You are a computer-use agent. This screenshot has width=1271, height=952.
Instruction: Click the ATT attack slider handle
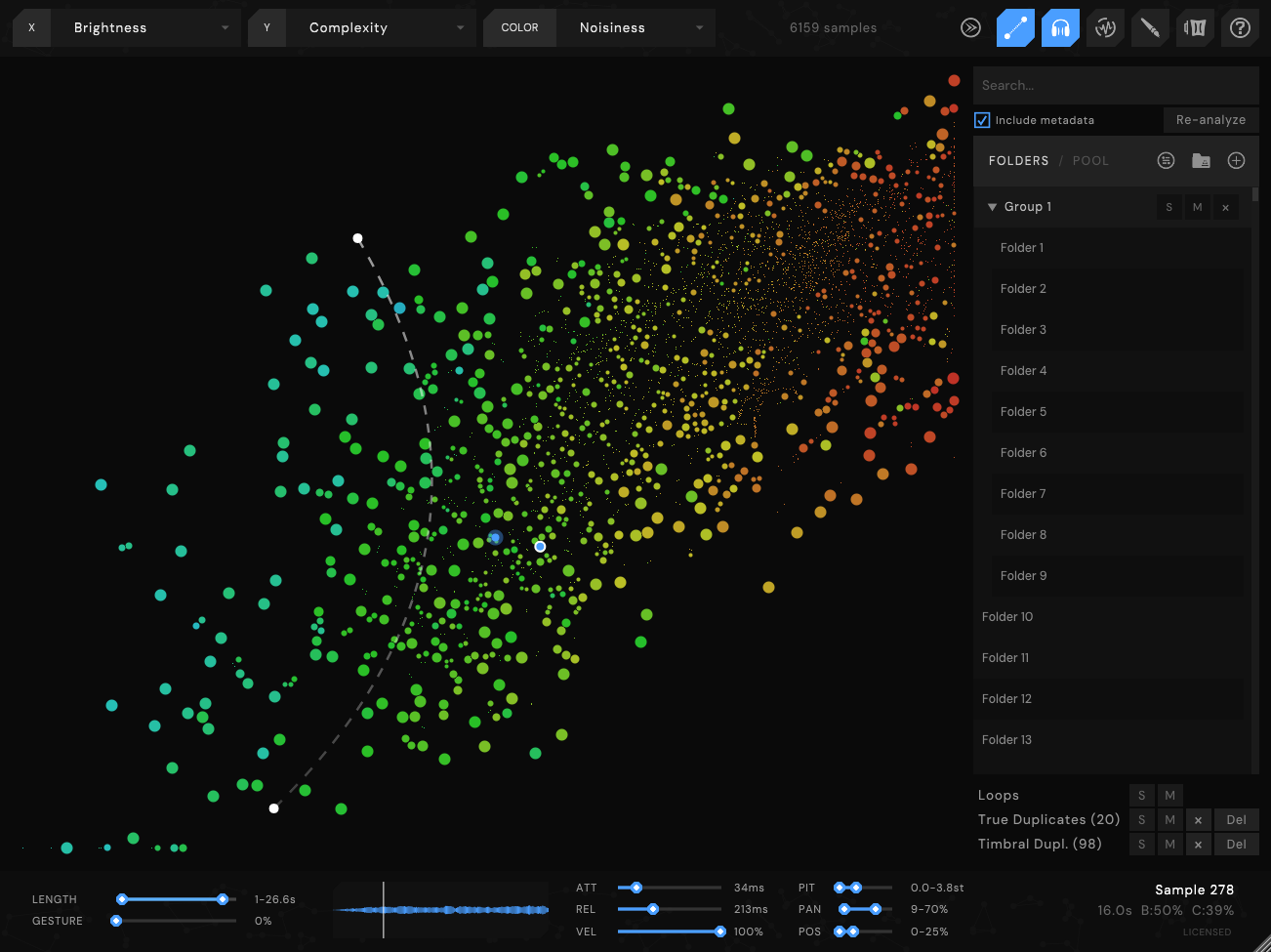[636, 888]
